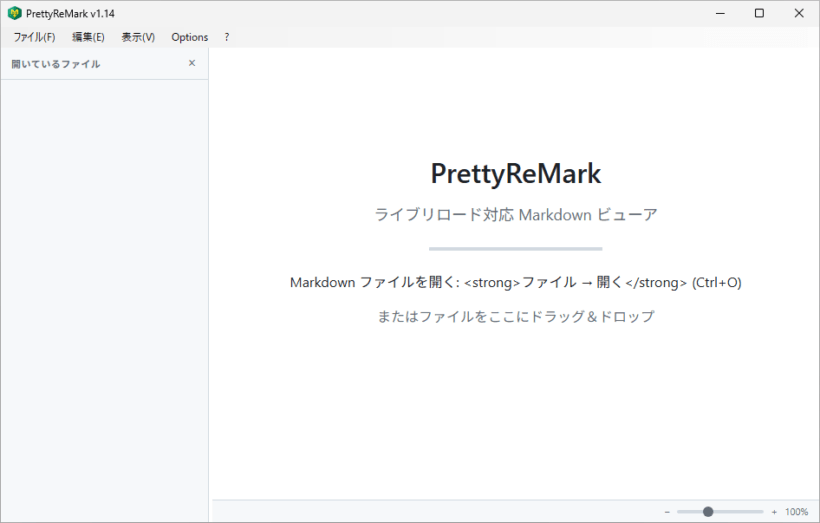Click the Markdown ファイルを開く instruction line
Image resolution: width=820 pixels, height=523 pixels.
[x=516, y=282]
